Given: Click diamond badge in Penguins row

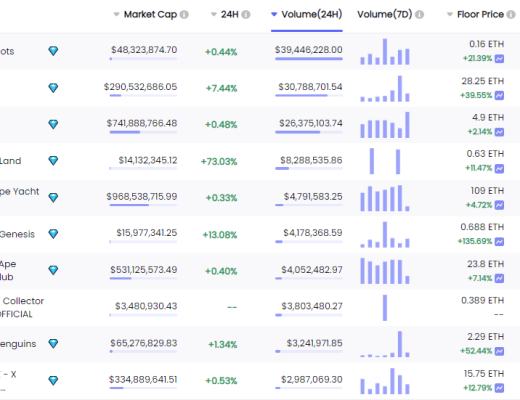Looking at the screenshot, I should [53, 343].
